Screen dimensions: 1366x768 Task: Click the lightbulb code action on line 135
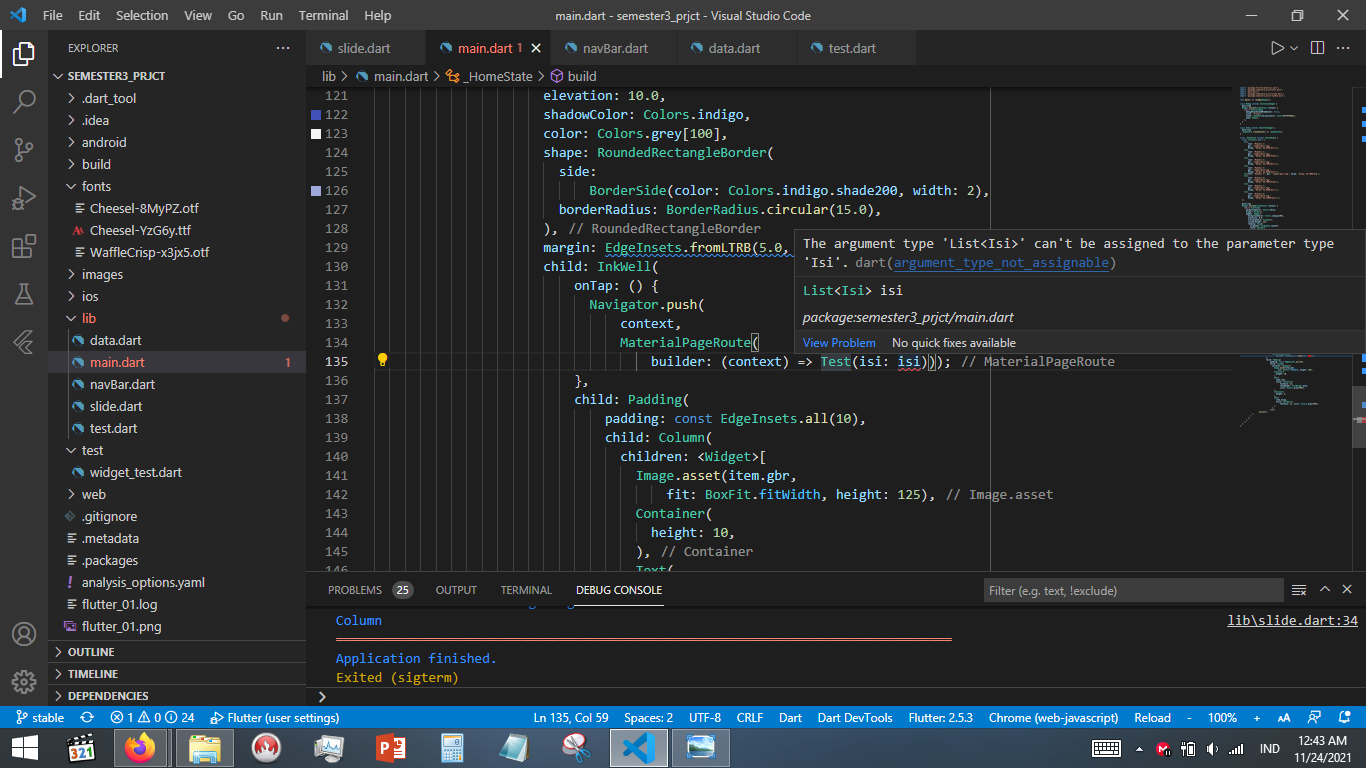382,361
